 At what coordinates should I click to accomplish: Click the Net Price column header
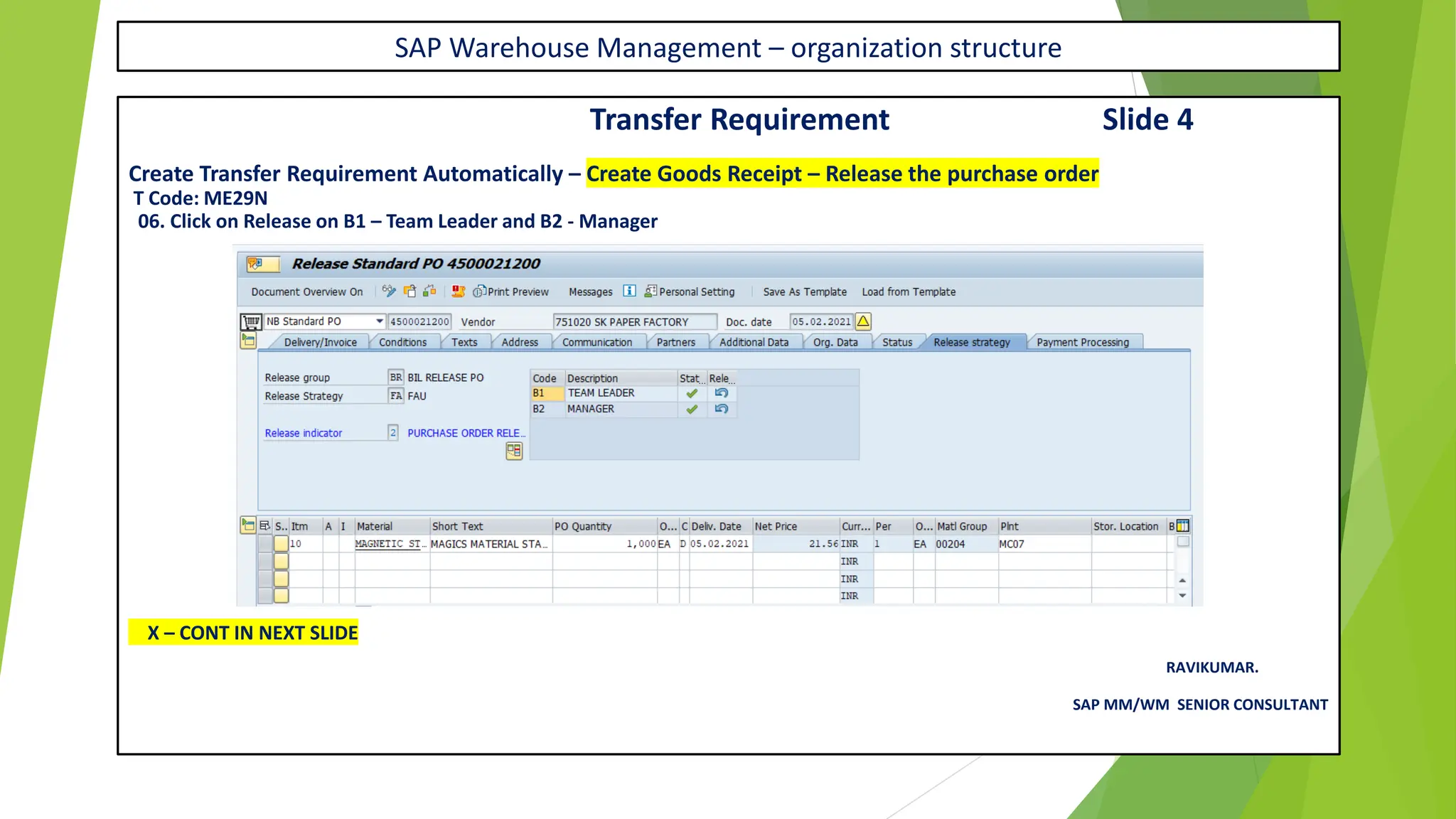point(796,526)
